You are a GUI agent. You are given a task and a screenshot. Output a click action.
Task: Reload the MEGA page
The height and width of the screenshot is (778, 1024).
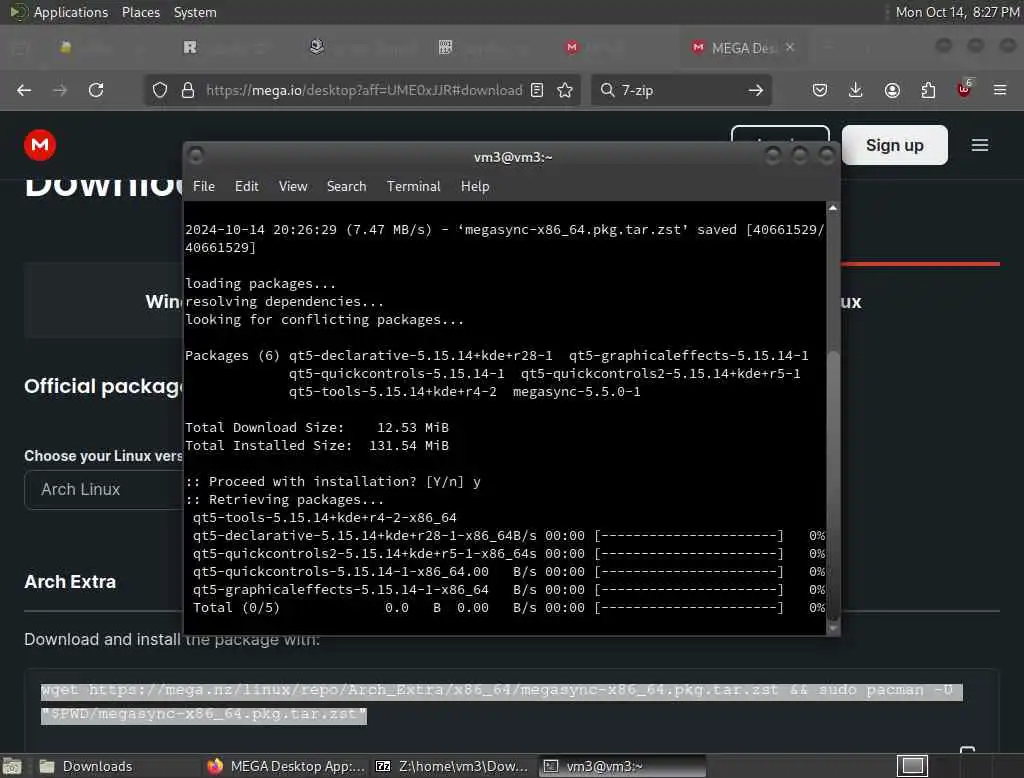tap(96, 90)
